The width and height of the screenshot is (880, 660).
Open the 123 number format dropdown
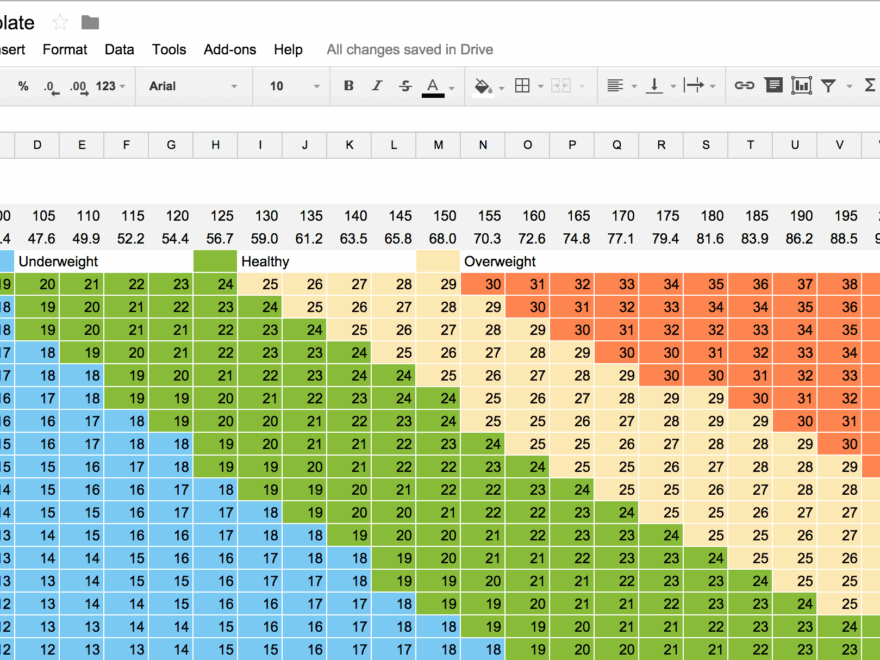pyautogui.click(x=110, y=86)
